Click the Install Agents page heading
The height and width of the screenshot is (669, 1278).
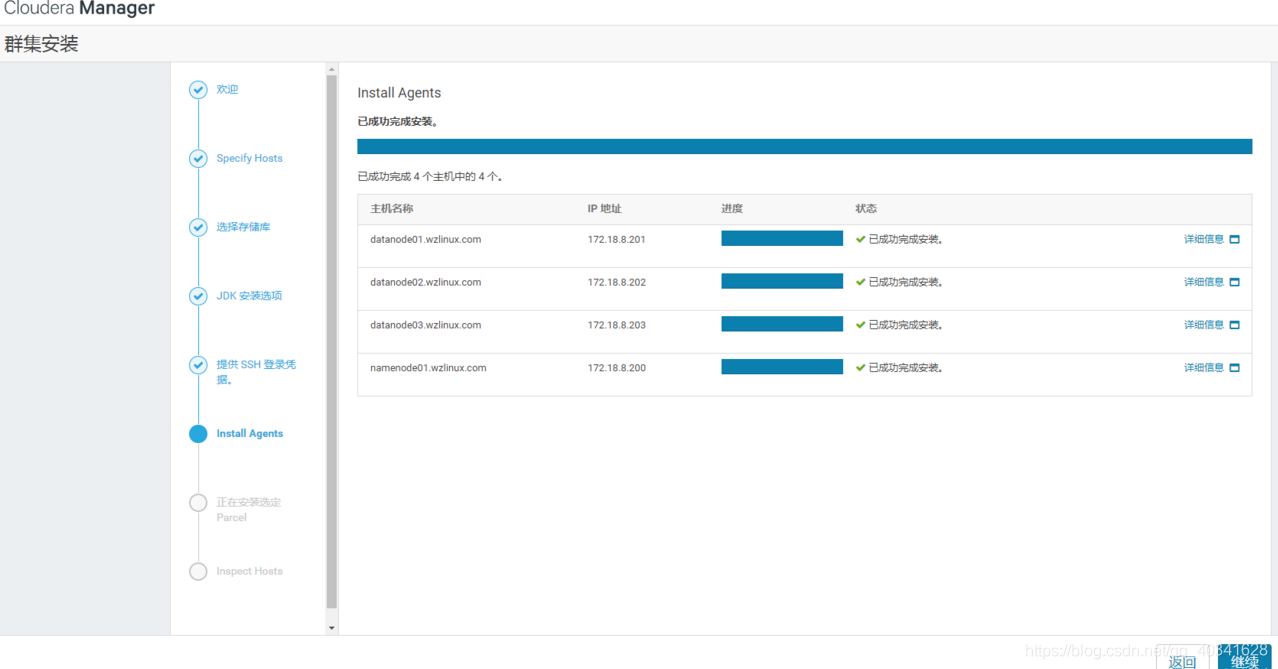(399, 93)
